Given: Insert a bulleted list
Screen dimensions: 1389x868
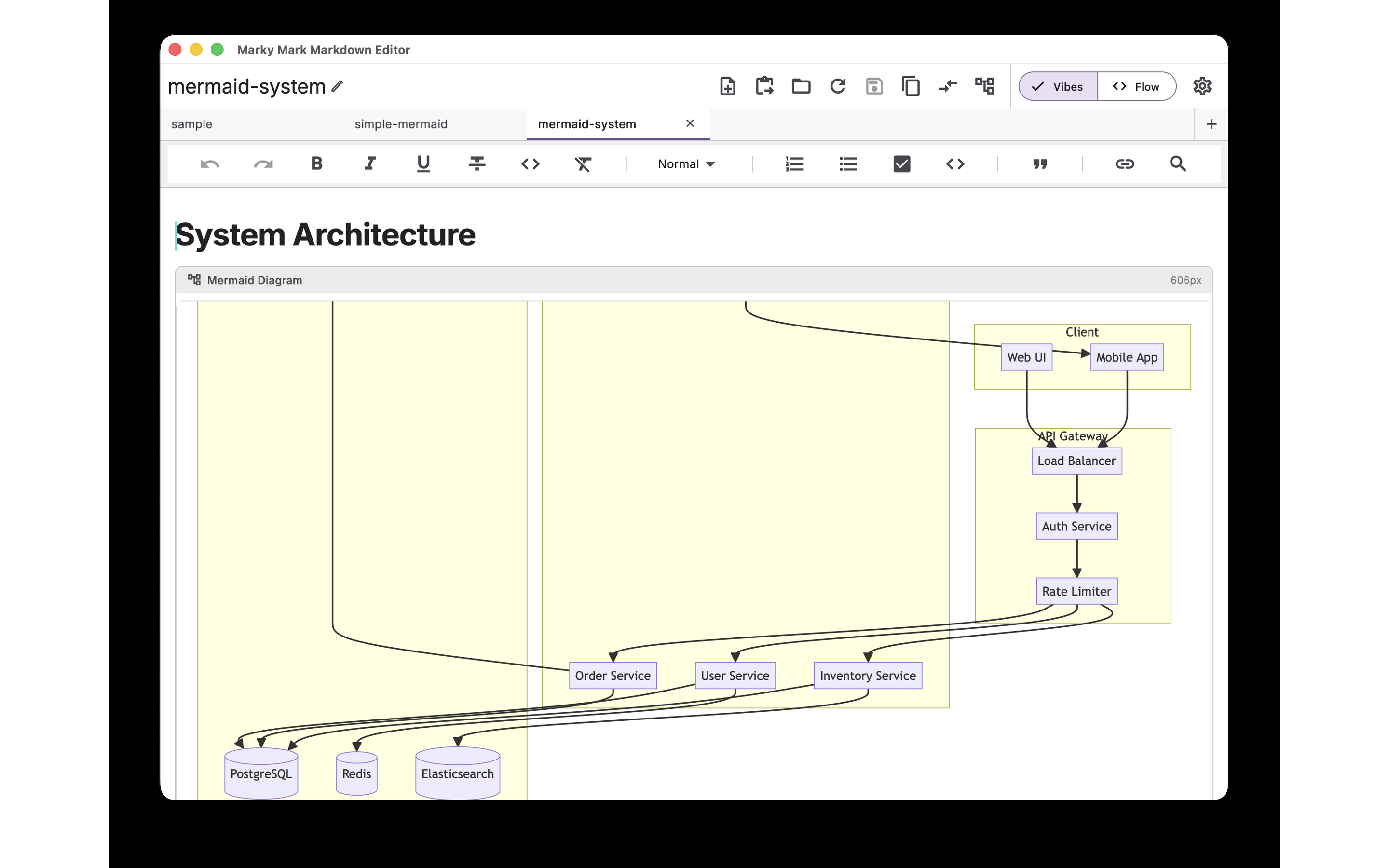Looking at the screenshot, I should [848, 164].
